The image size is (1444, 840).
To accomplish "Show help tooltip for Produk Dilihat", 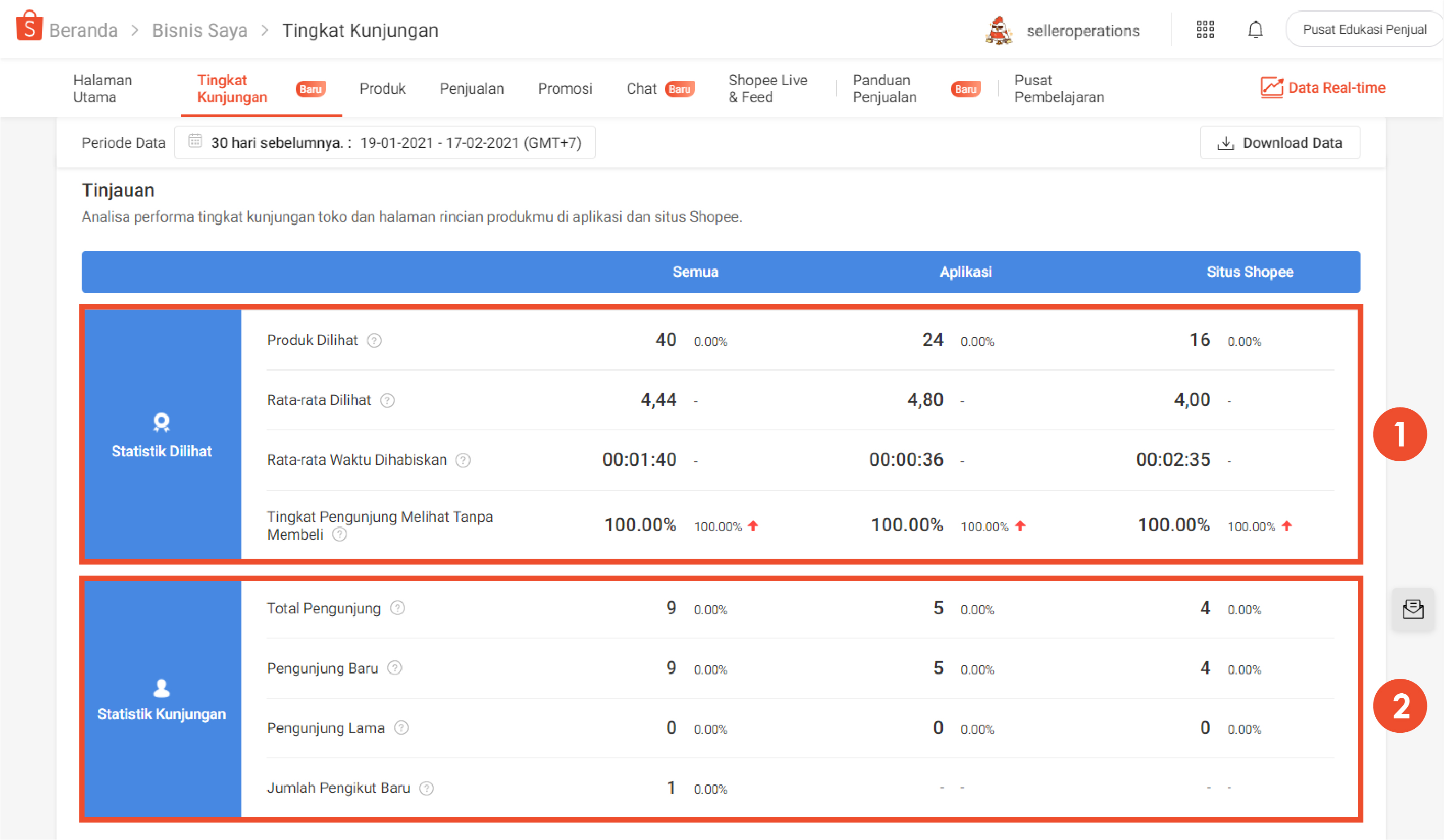I will (x=374, y=341).
